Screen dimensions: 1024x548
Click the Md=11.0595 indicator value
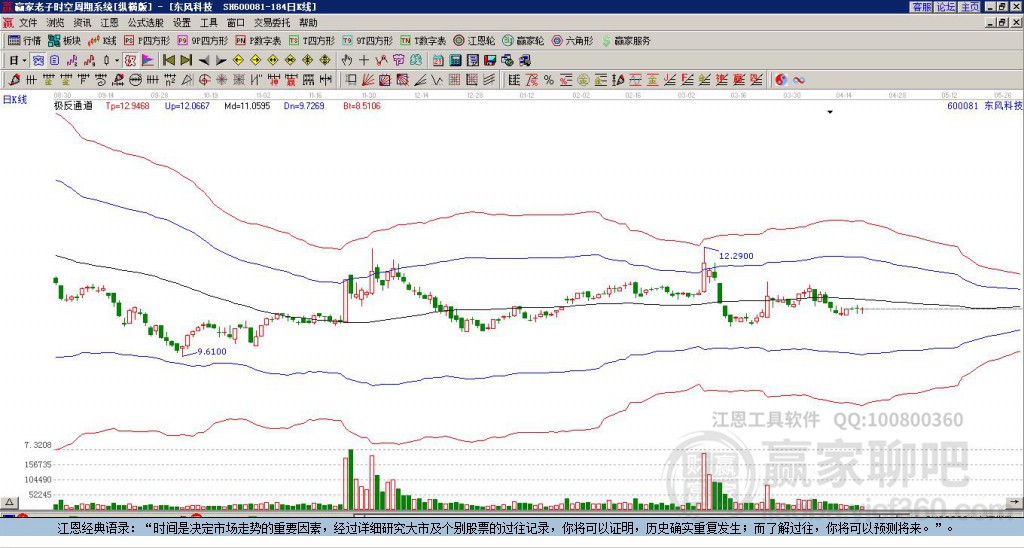click(247, 105)
